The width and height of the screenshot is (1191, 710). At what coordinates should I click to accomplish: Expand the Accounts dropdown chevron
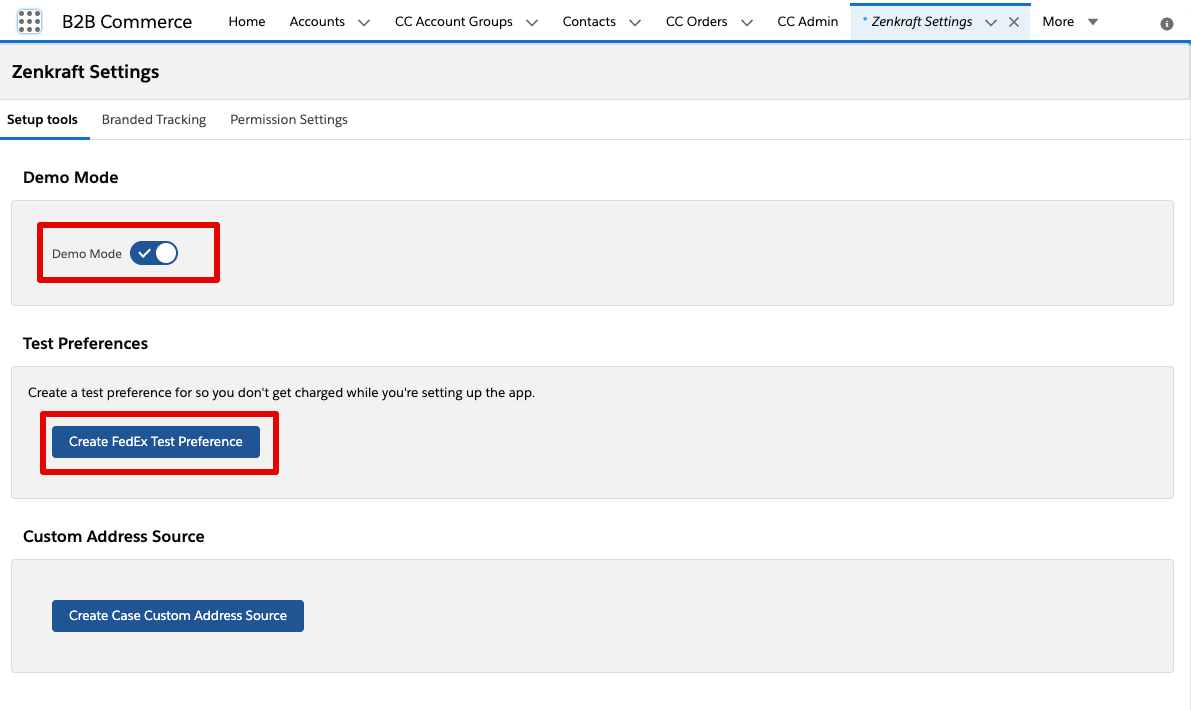tap(364, 23)
